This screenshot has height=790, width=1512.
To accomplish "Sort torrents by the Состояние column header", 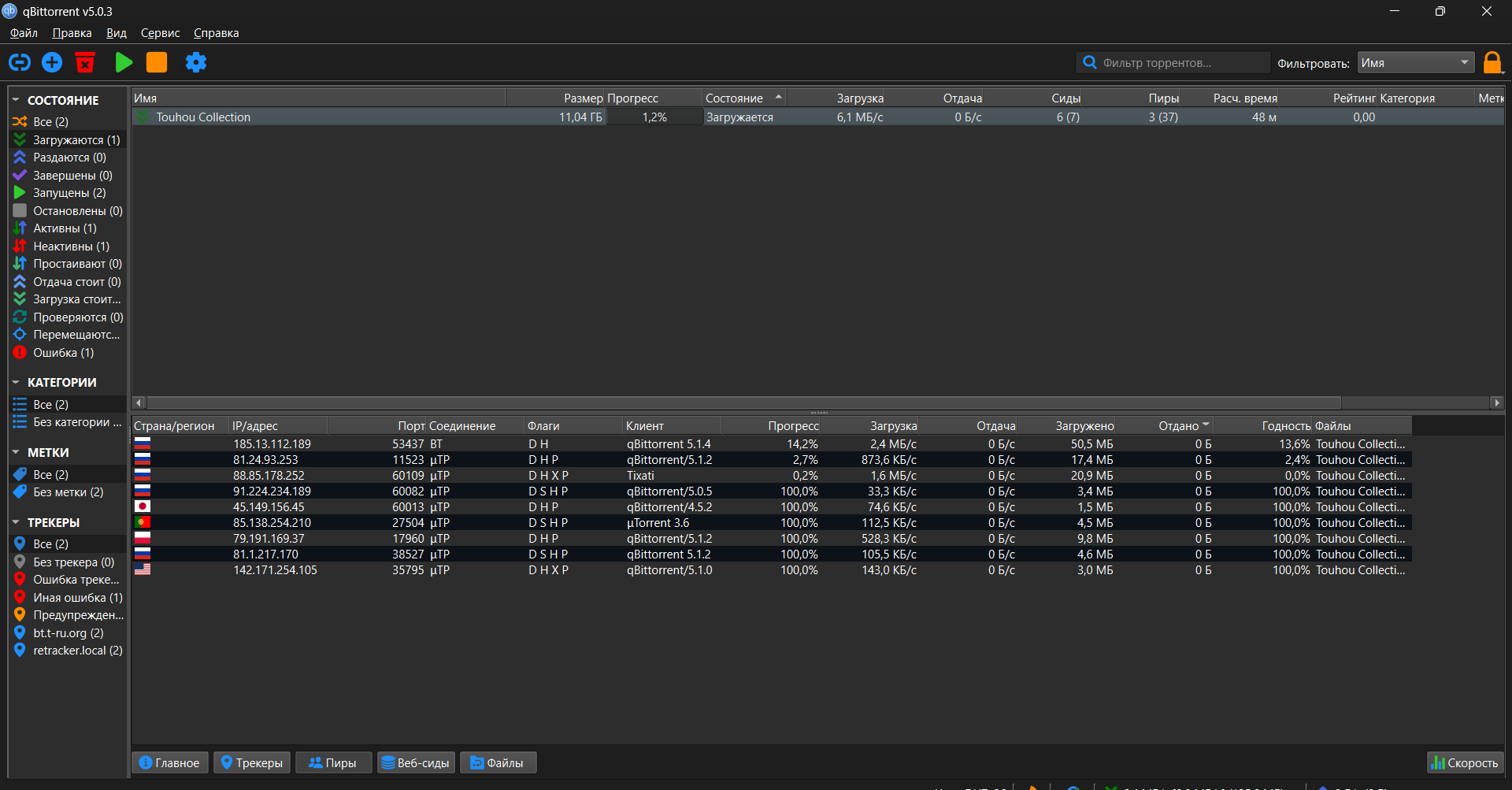I will [x=743, y=98].
